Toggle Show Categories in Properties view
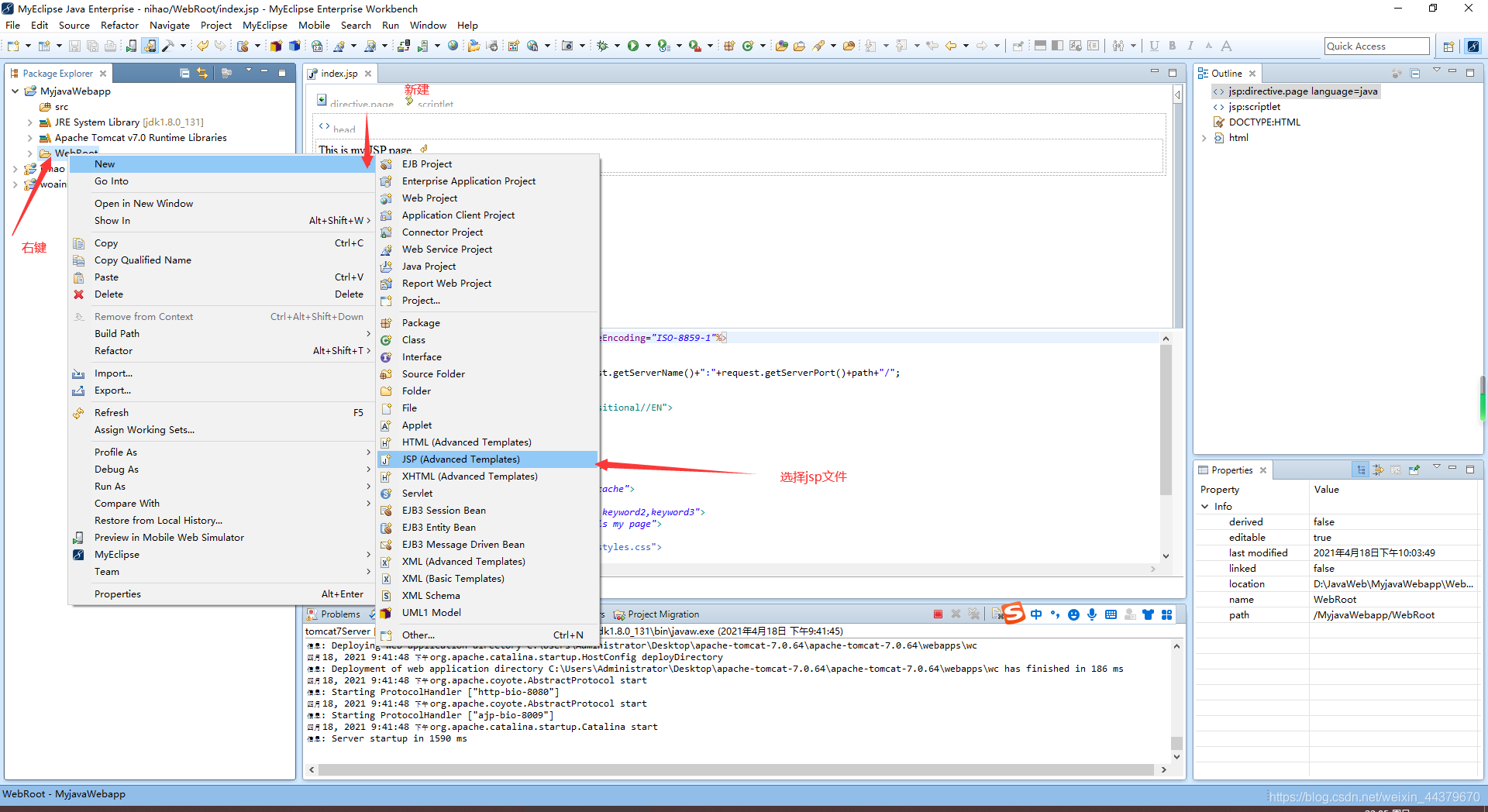This screenshot has width=1488, height=812. click(1360, 470)
